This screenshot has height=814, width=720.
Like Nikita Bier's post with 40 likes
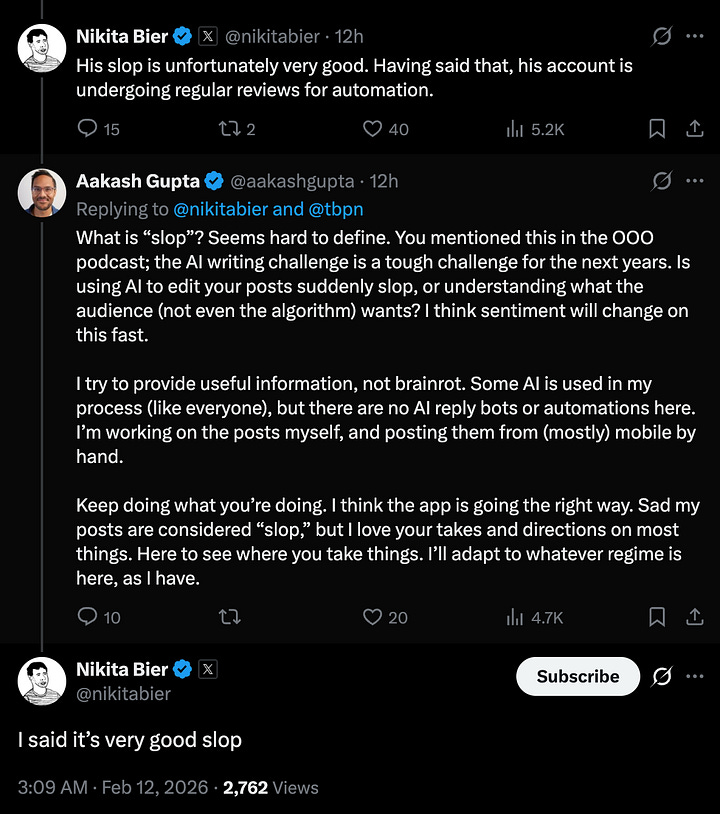pos(373,128)
